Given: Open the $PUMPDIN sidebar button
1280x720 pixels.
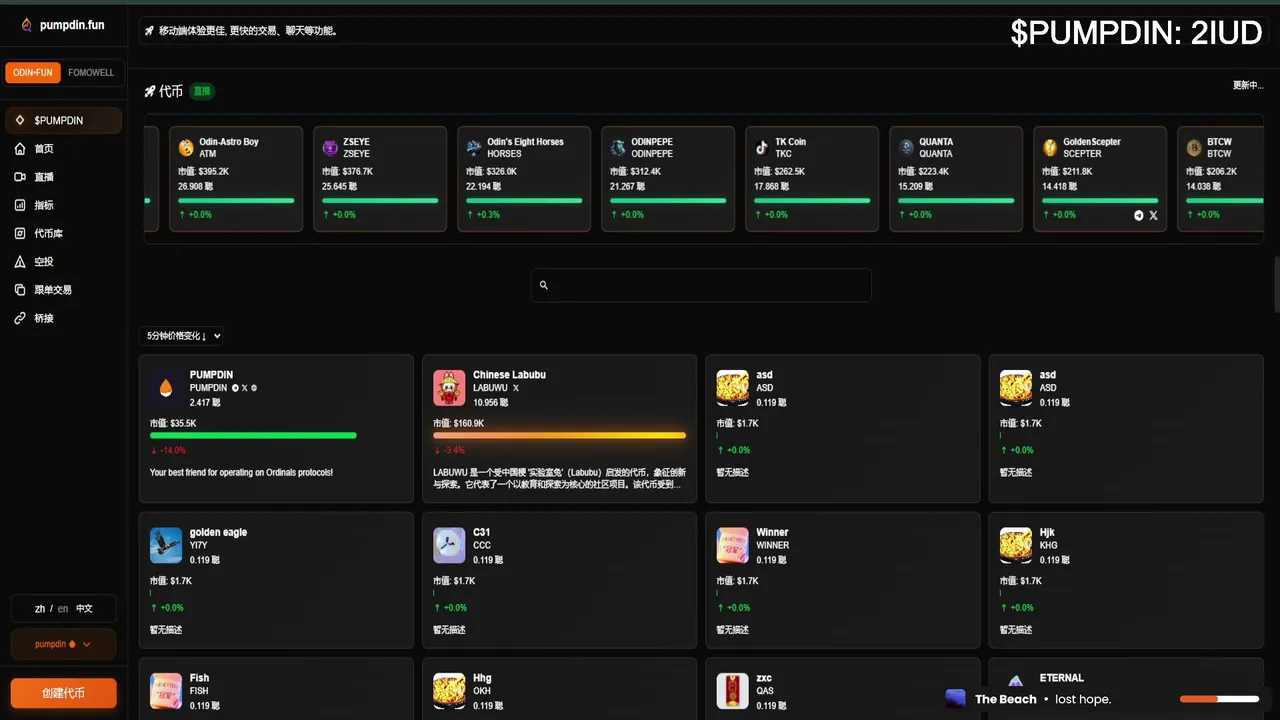Looking at the screenshot, I should tap(63, 120).
